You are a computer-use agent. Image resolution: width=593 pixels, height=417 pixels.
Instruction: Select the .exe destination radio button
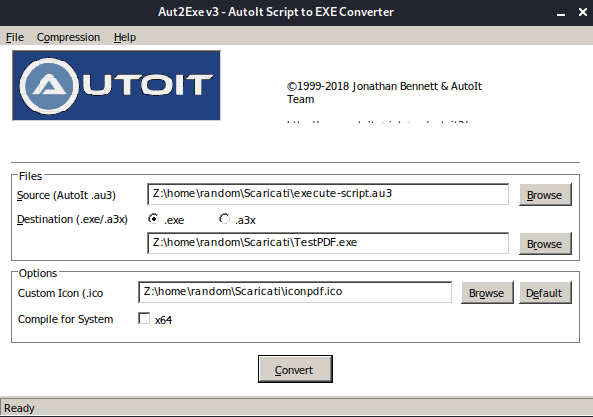pos(154,219)
